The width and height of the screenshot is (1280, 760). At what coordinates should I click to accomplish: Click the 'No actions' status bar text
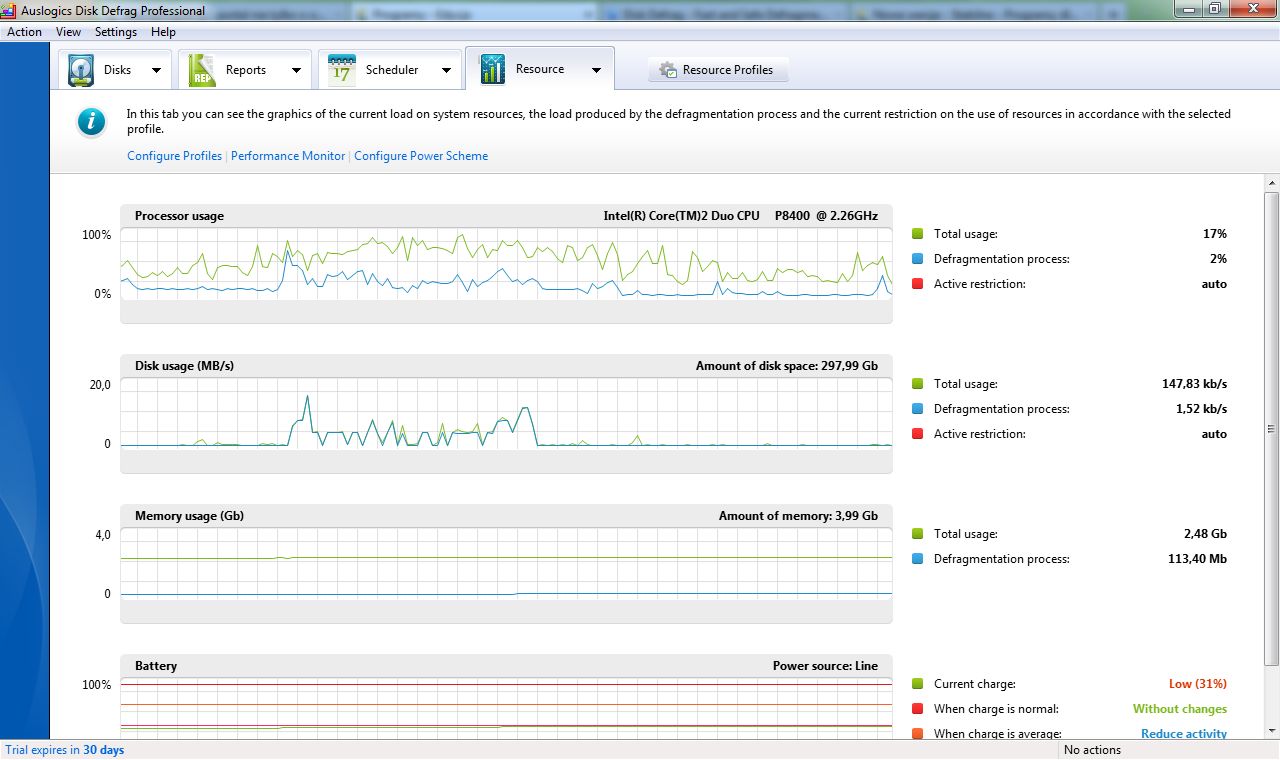[x=1092, y=750]
